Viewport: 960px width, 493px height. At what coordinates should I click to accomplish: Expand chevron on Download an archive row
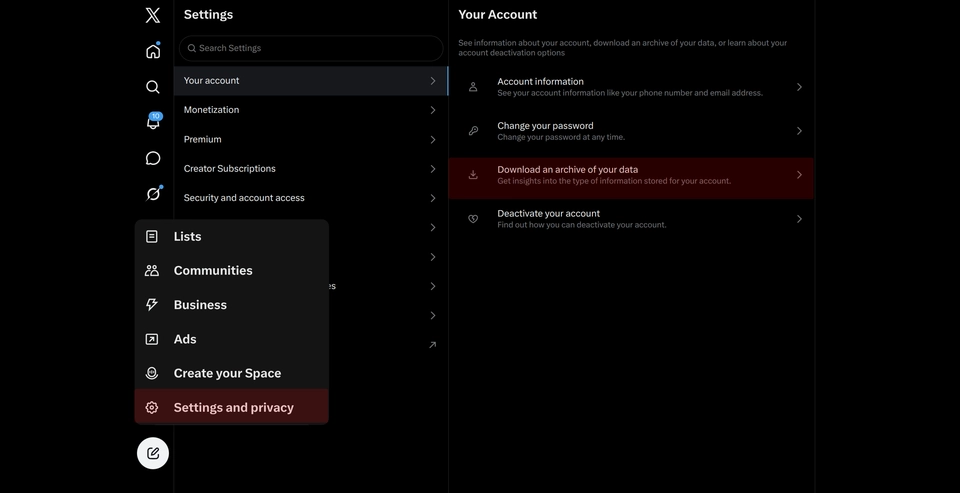tap(799, 175)
